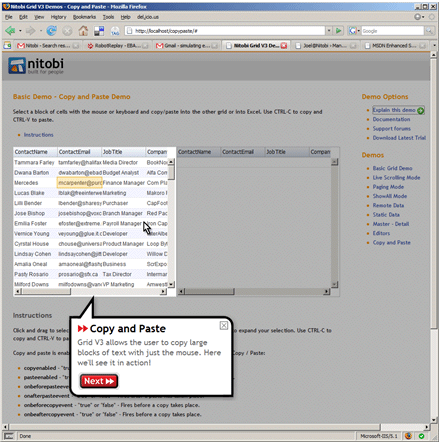Click the right grid's horizontal scrollbar thumb
439x442 pixels.
click(x=210, y=292)
